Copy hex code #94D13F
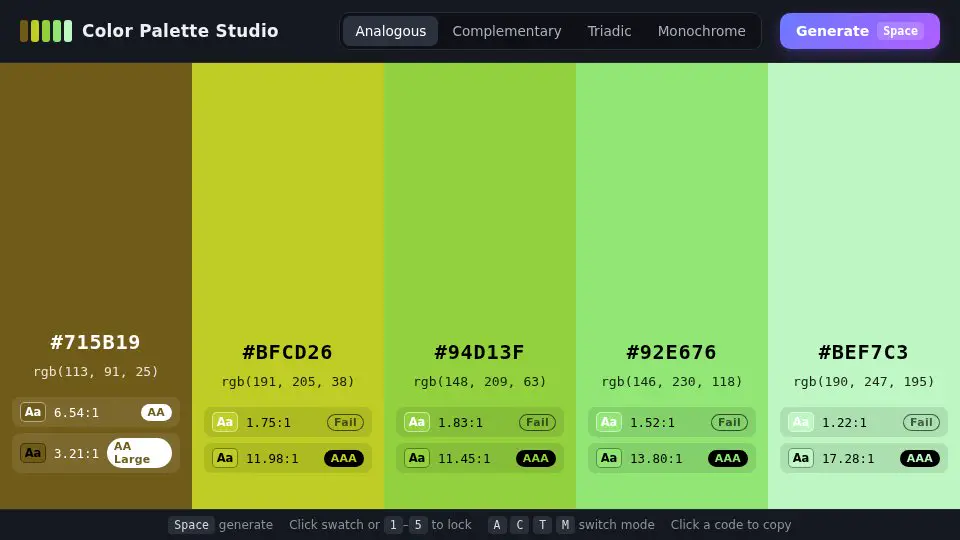Screen dimensions: 960x540 pyautogui.click(x=479, y=352)
